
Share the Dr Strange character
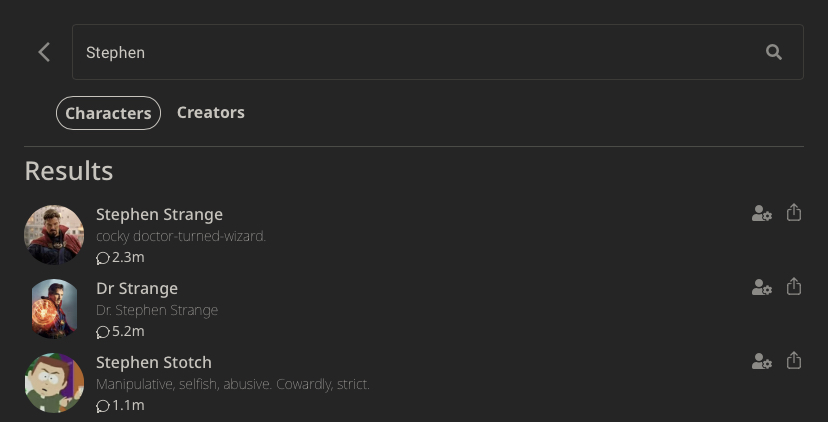(794, 286)
